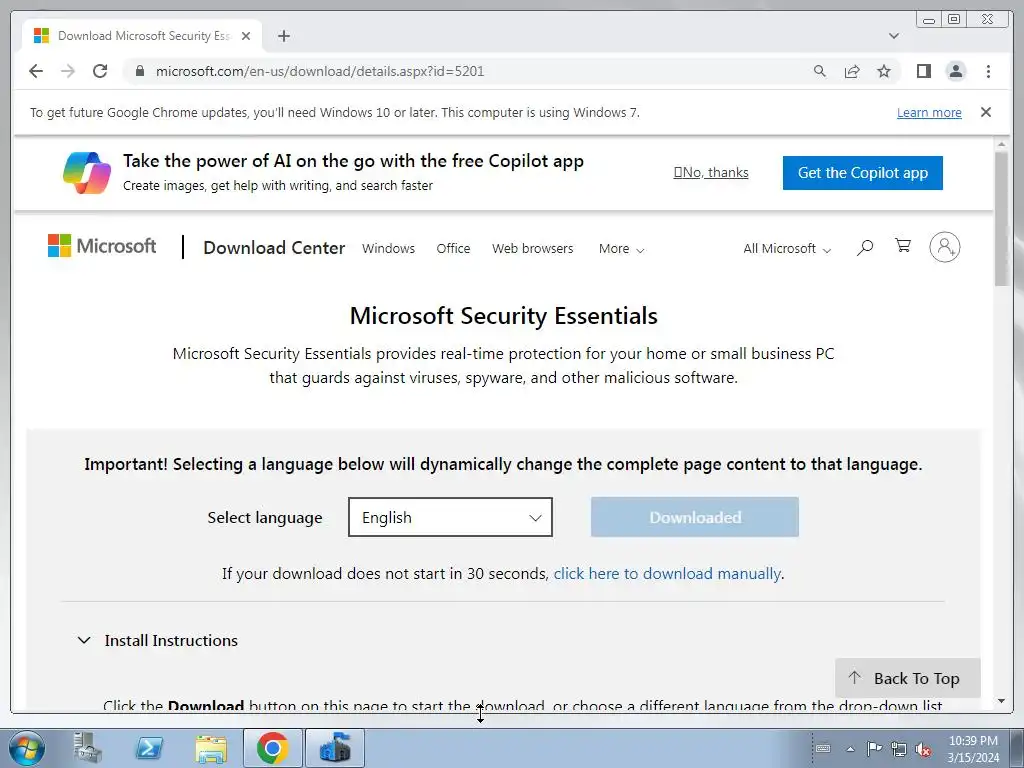Click the browser forward arrow

[x=68, y=71]
